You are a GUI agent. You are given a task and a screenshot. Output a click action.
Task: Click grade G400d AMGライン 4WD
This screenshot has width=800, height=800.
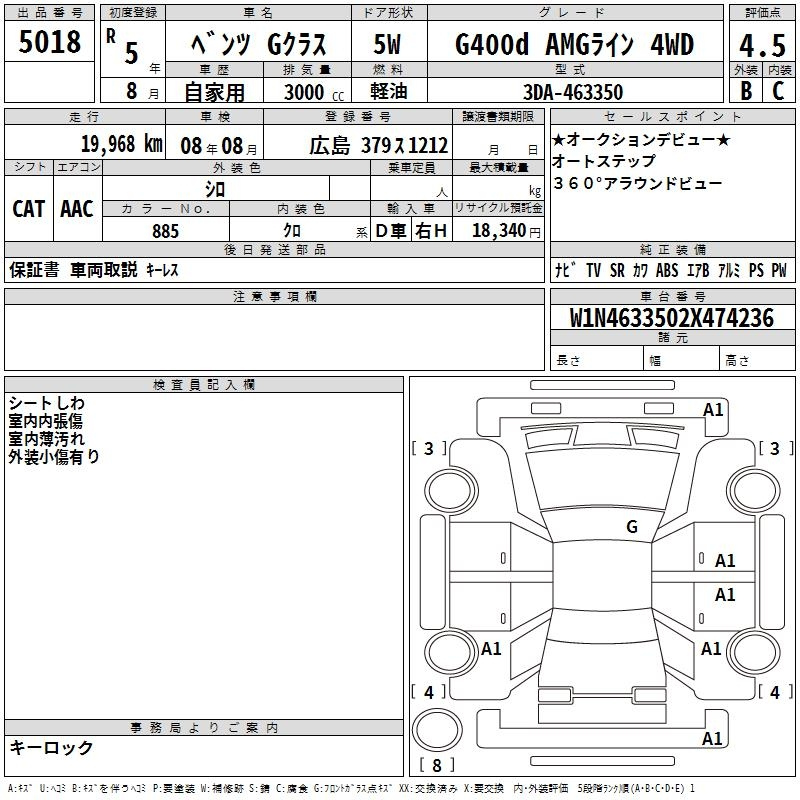coord(574,44)
